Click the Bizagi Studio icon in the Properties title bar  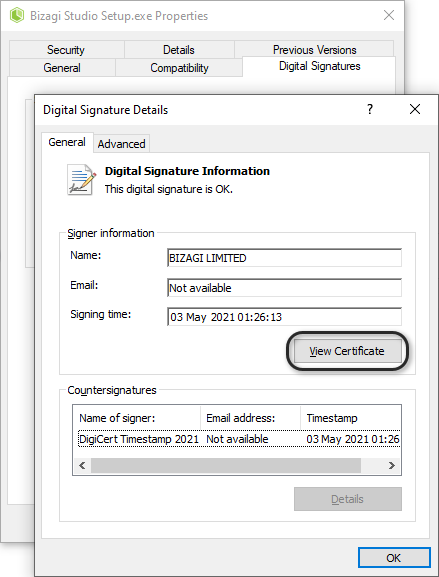17,15
